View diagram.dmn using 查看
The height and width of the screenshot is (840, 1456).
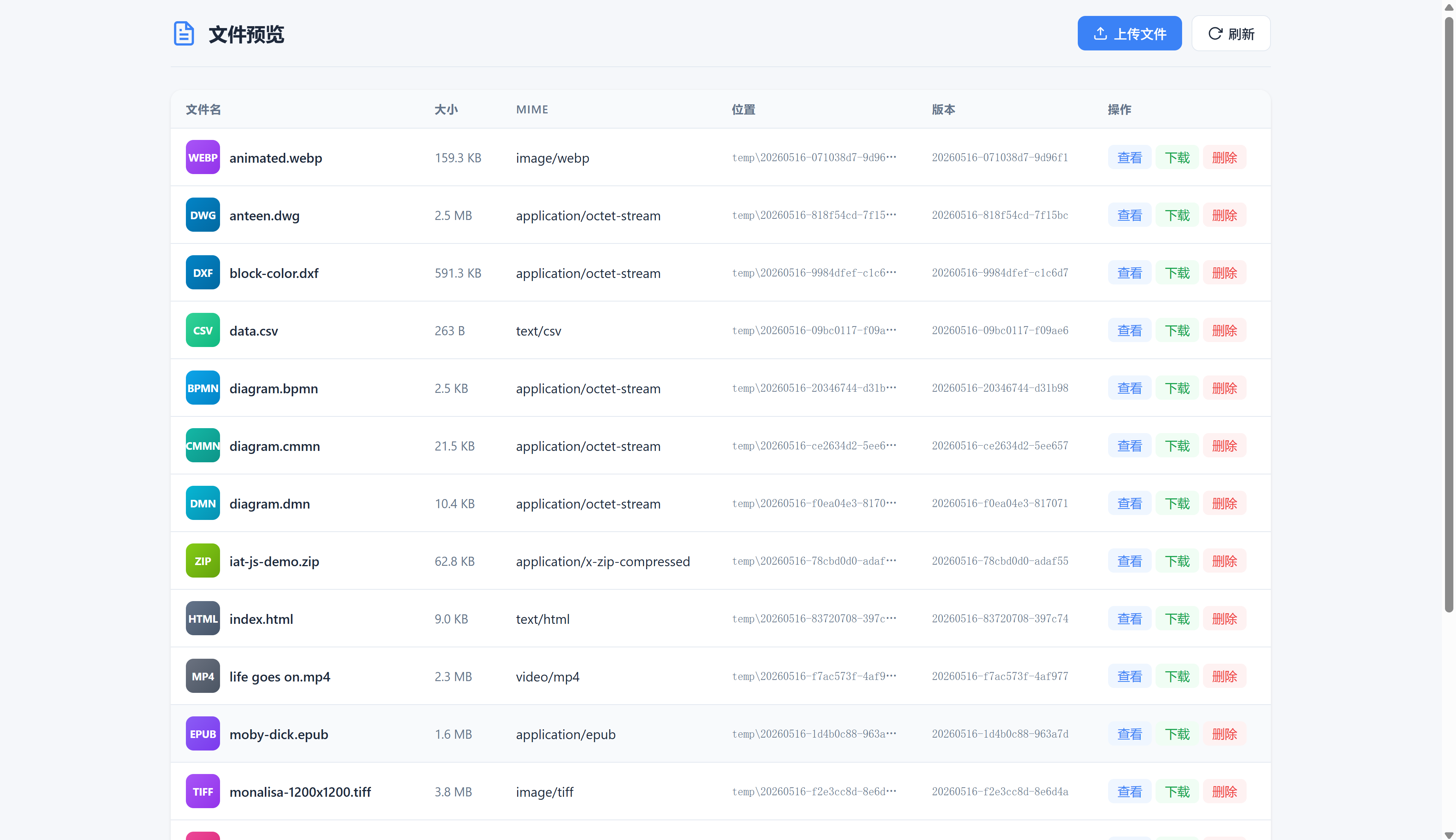click(x=1129, y=504)
